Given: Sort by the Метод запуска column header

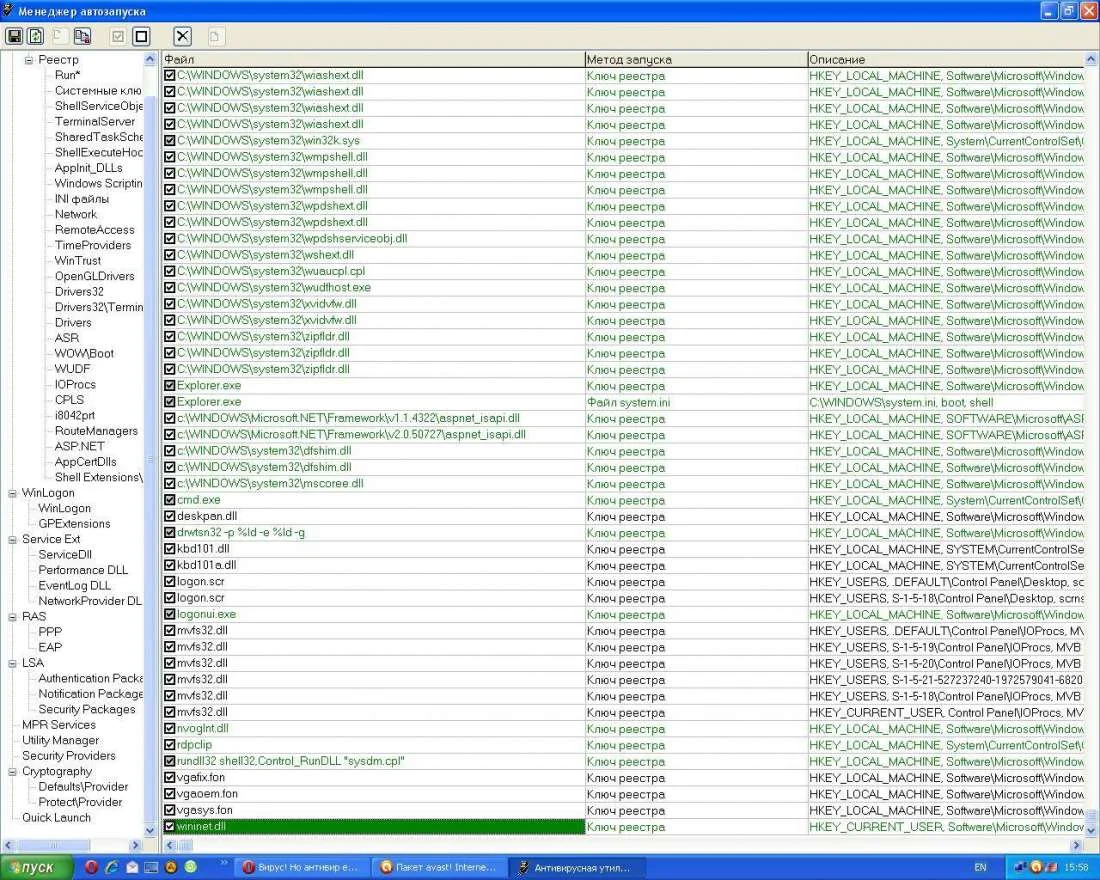Looking at the screenshot, I should pos(696,60).
